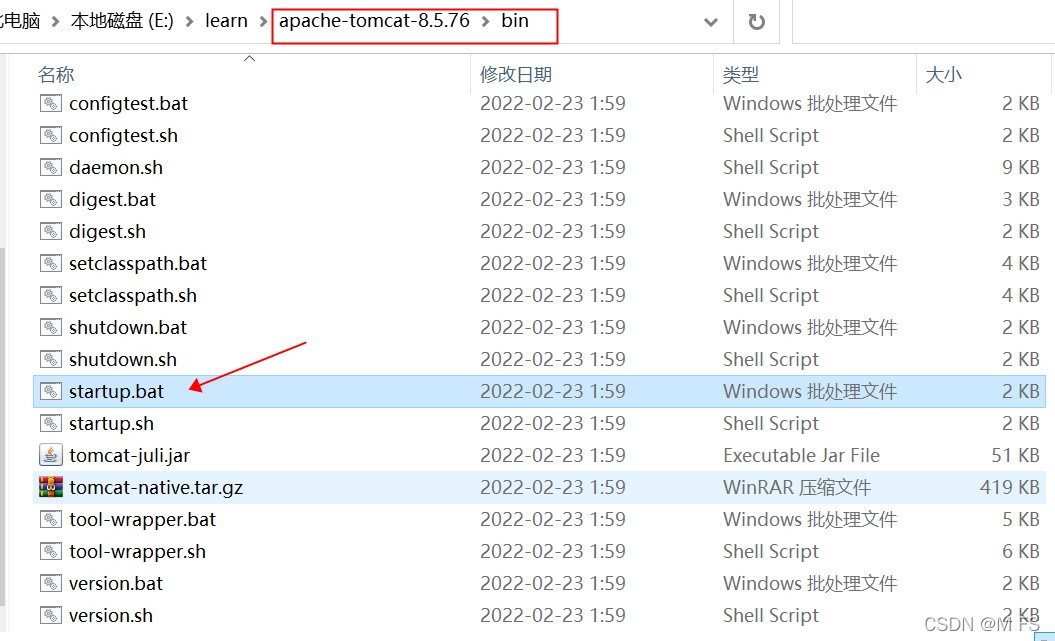Click the 6 KB size of tool-wrapper.sh
Viewport: 1055px width, 641px height.
1021,552
